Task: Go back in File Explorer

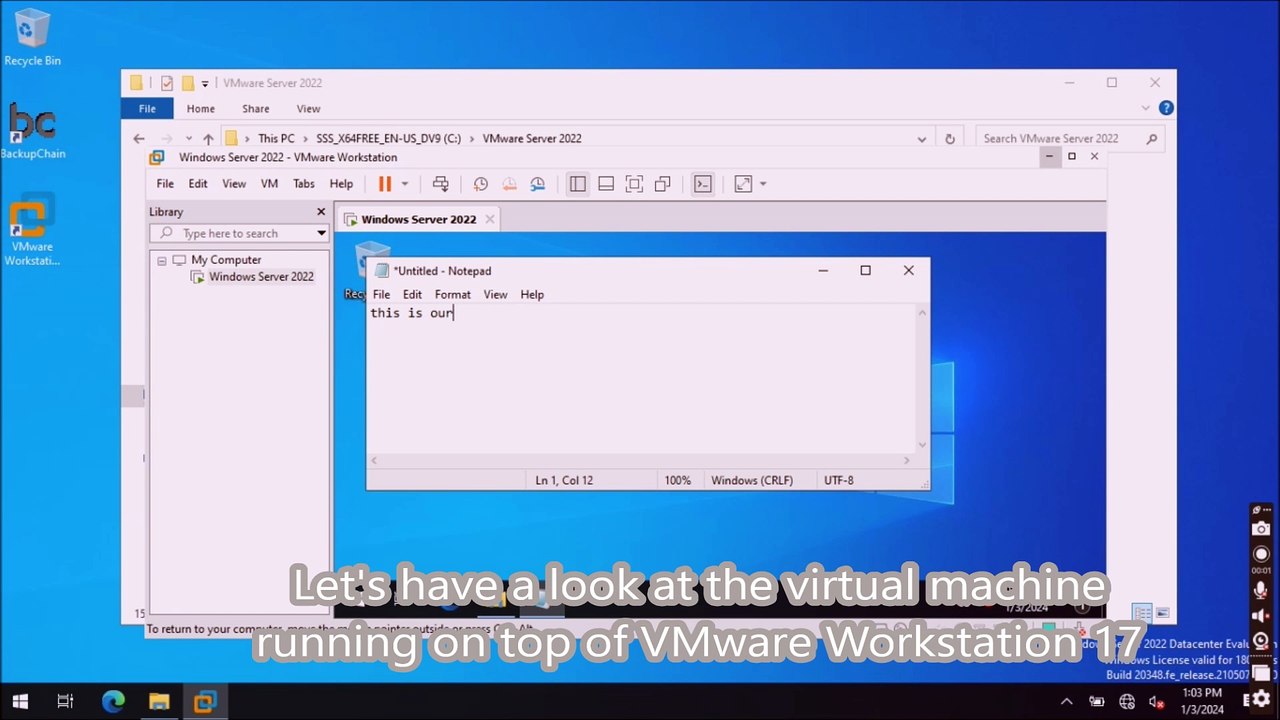Action: click(x=139, y=139)
